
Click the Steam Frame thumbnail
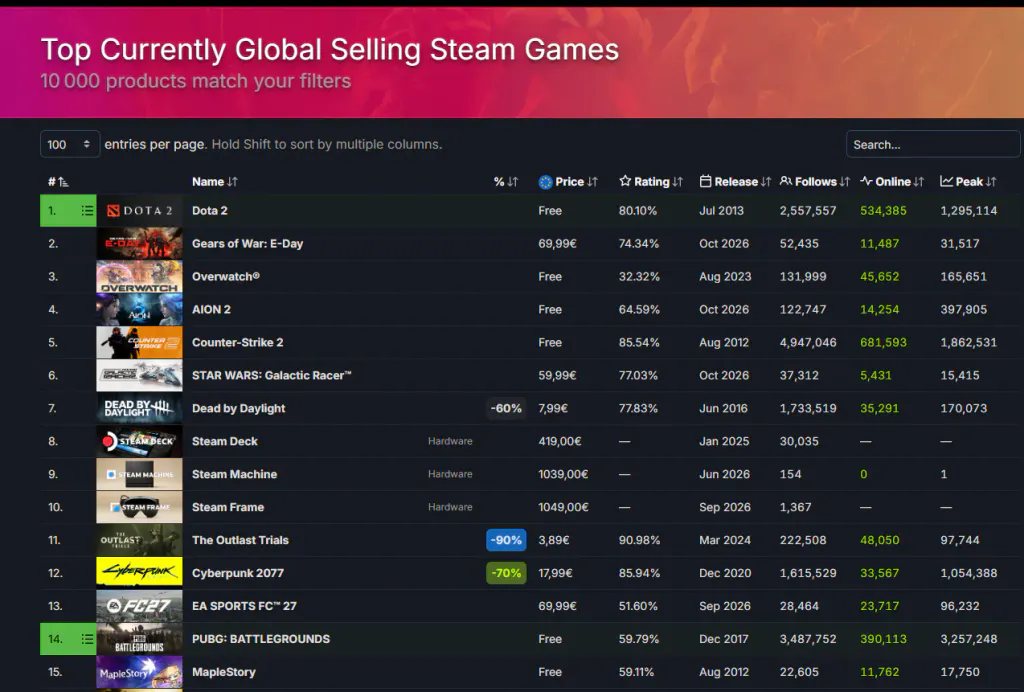tap(139, 507)
